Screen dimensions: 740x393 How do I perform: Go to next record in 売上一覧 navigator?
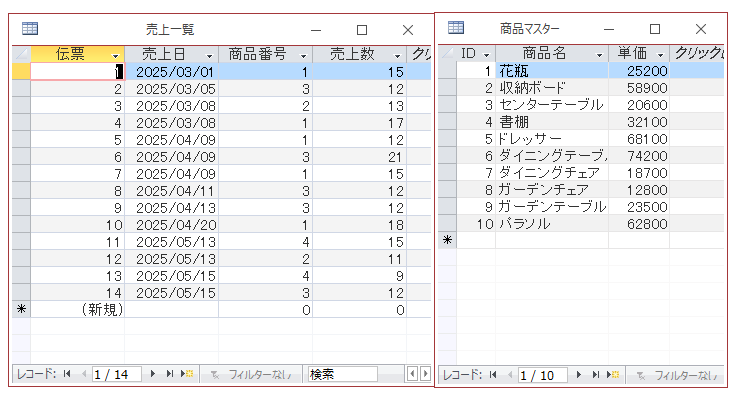coord(152,374)
